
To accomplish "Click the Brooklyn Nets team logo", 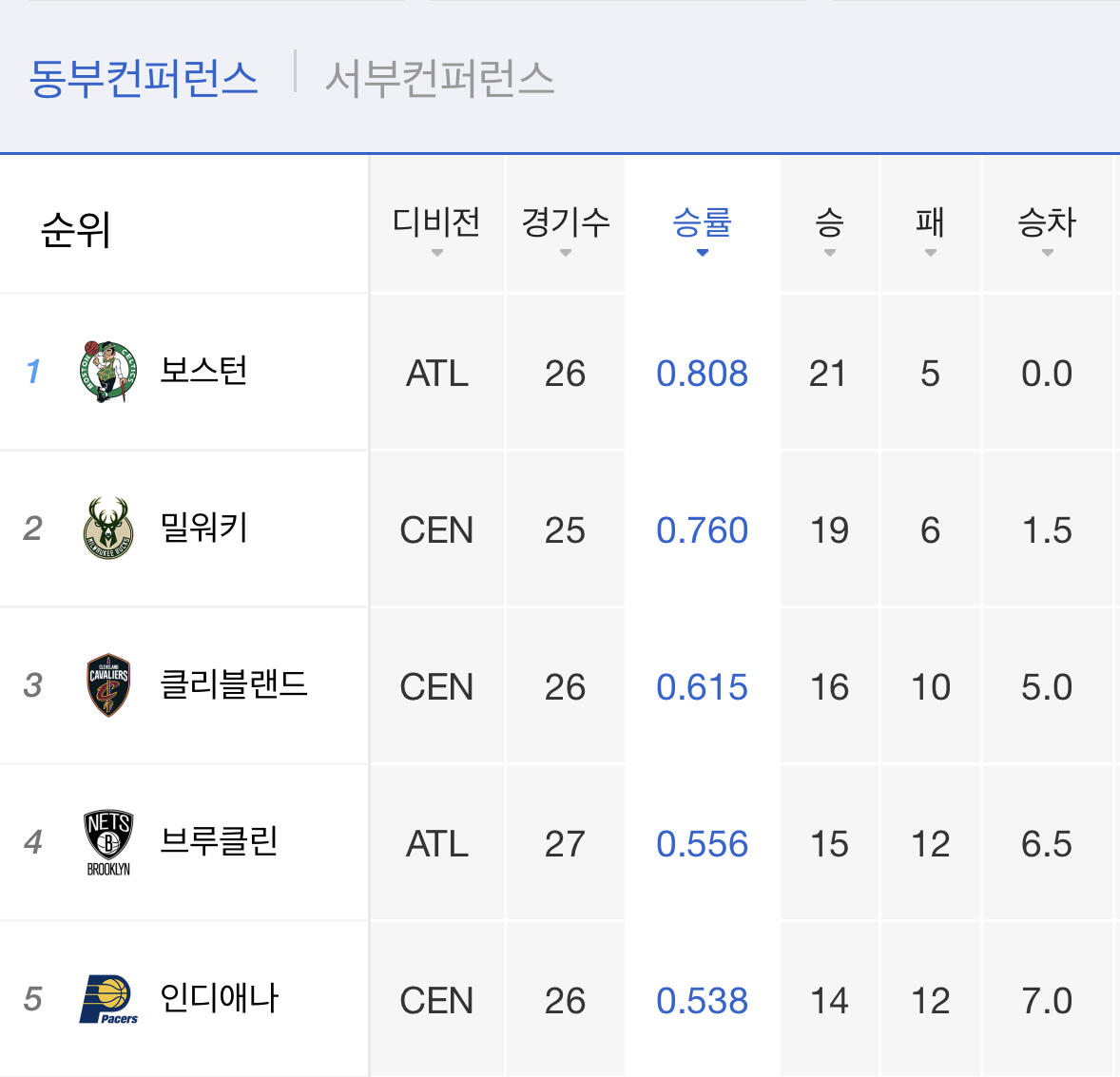I will (108, 842).
